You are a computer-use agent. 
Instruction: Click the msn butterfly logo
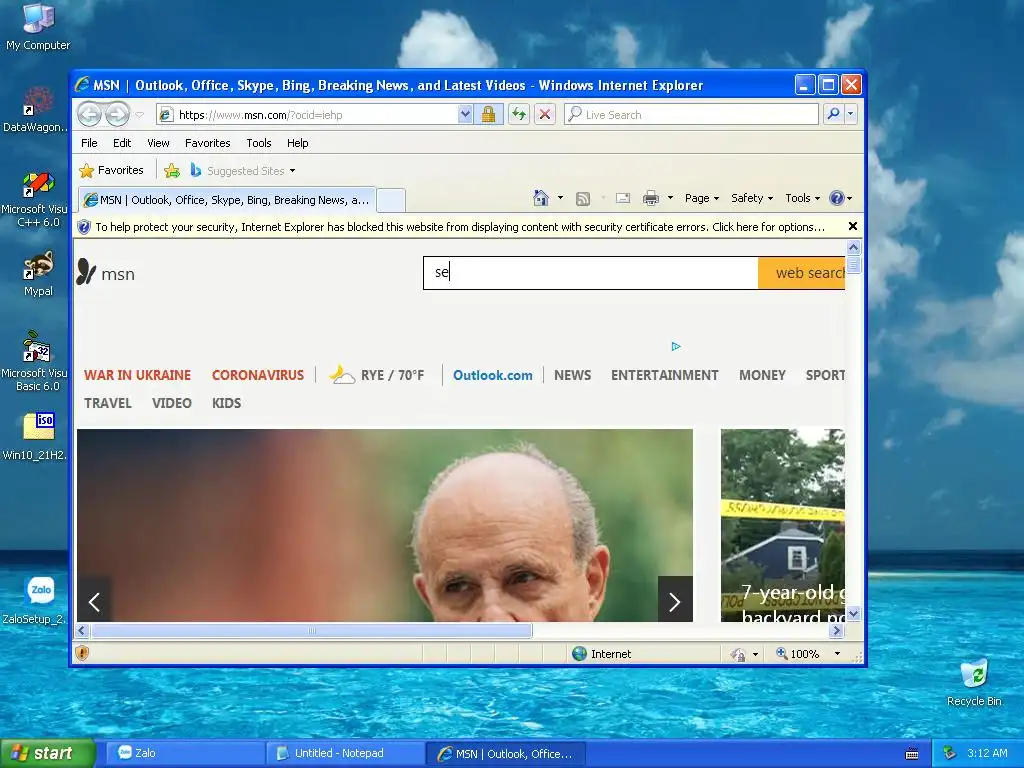106,272
